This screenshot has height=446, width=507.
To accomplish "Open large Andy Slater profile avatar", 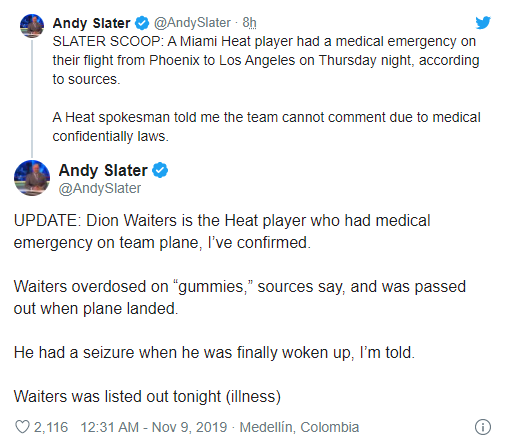I will [32, 178].
